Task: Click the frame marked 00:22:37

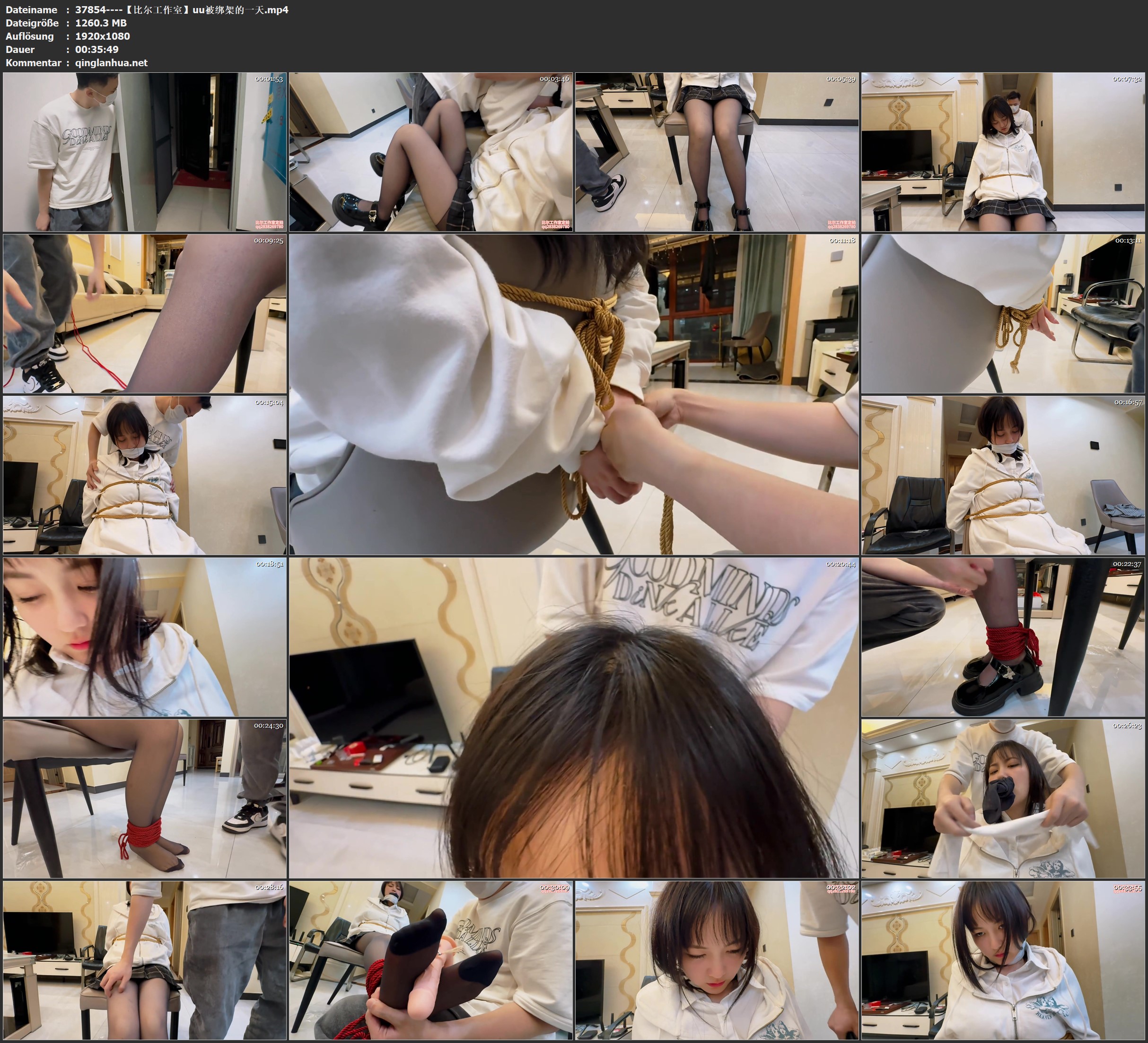Action: pos(1003,637)
